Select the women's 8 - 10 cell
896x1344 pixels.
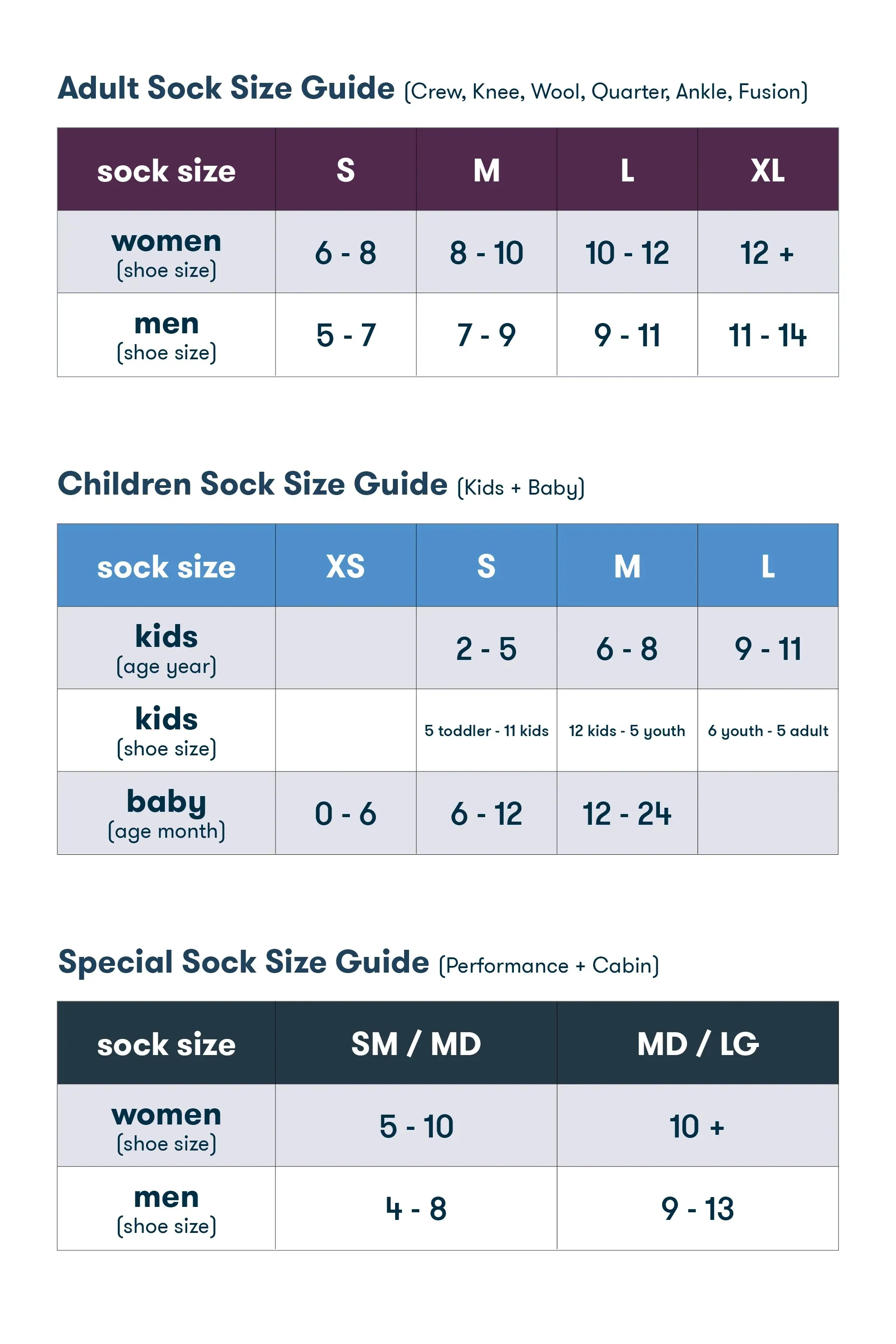[486, 253]
